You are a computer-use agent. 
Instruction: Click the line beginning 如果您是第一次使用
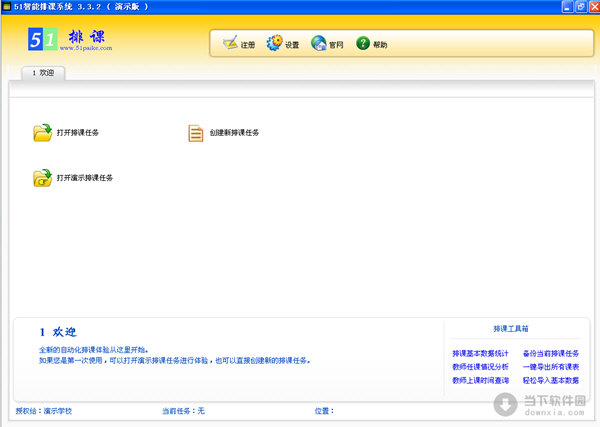[x=174, y=360]
